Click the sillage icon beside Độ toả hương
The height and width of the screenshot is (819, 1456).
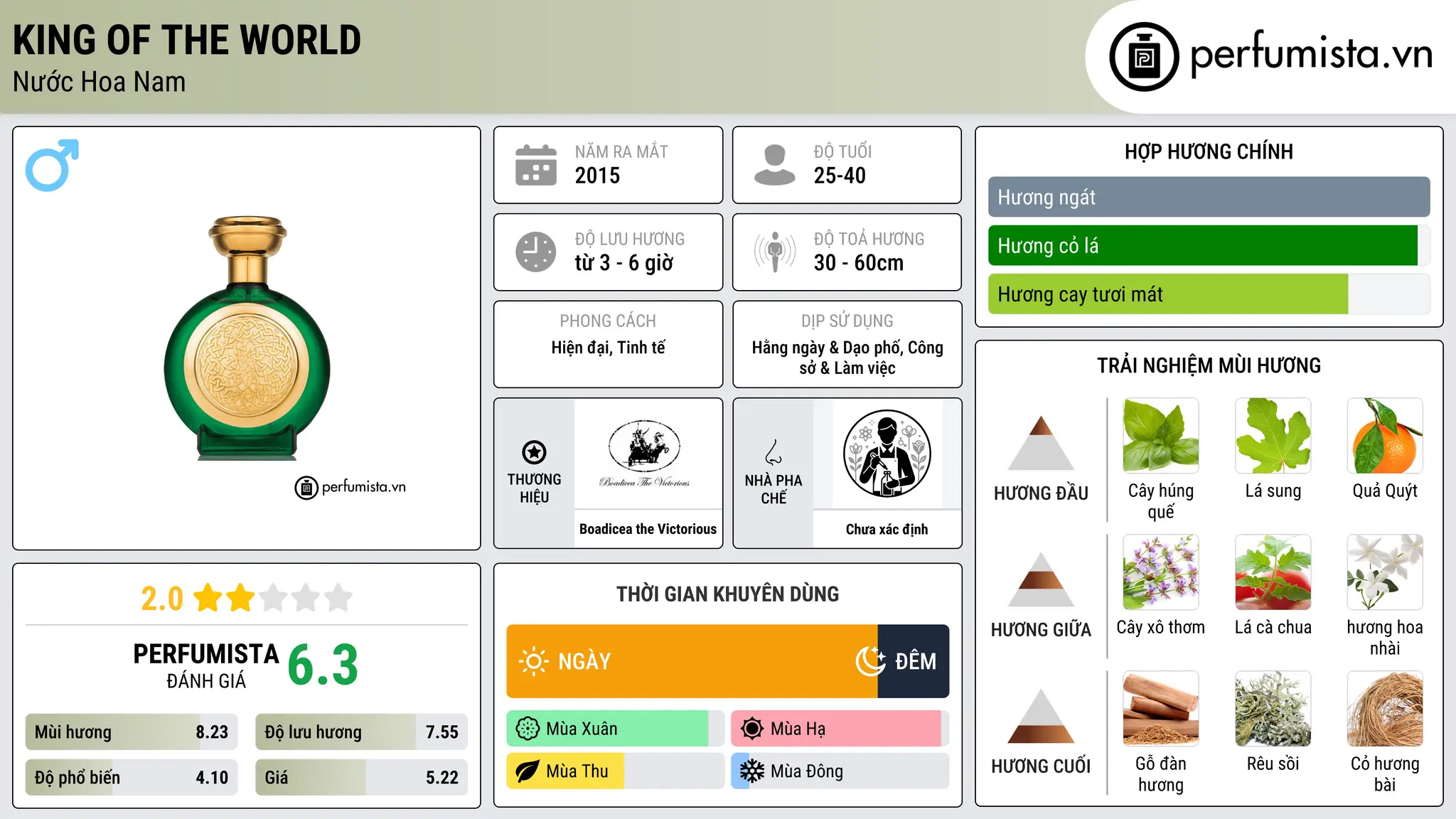[775, 252]
